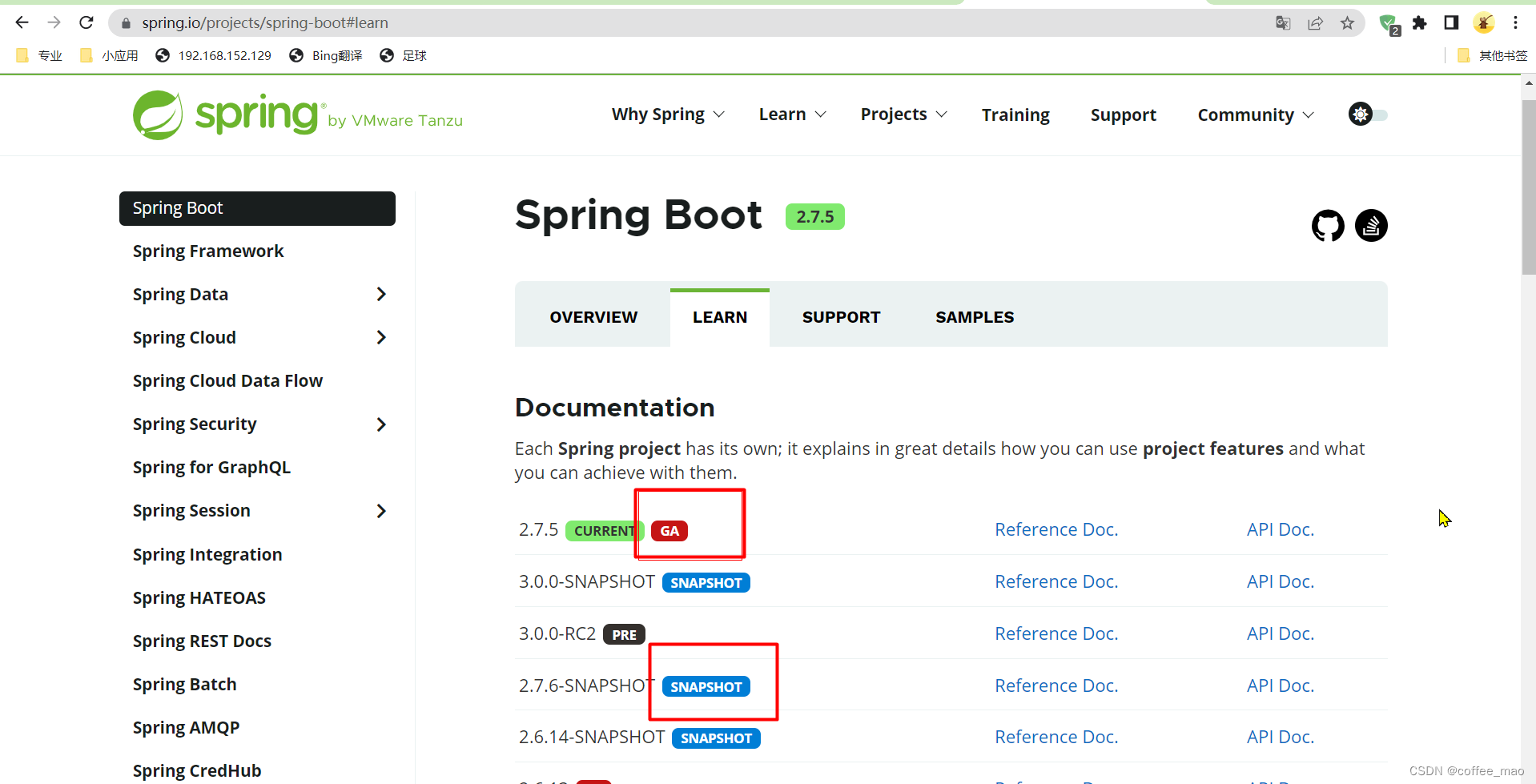Open API Doc. for 3.0.0-SNAPSHOT
Viewport: 1536px width, 784px height.
[1280, 581]
